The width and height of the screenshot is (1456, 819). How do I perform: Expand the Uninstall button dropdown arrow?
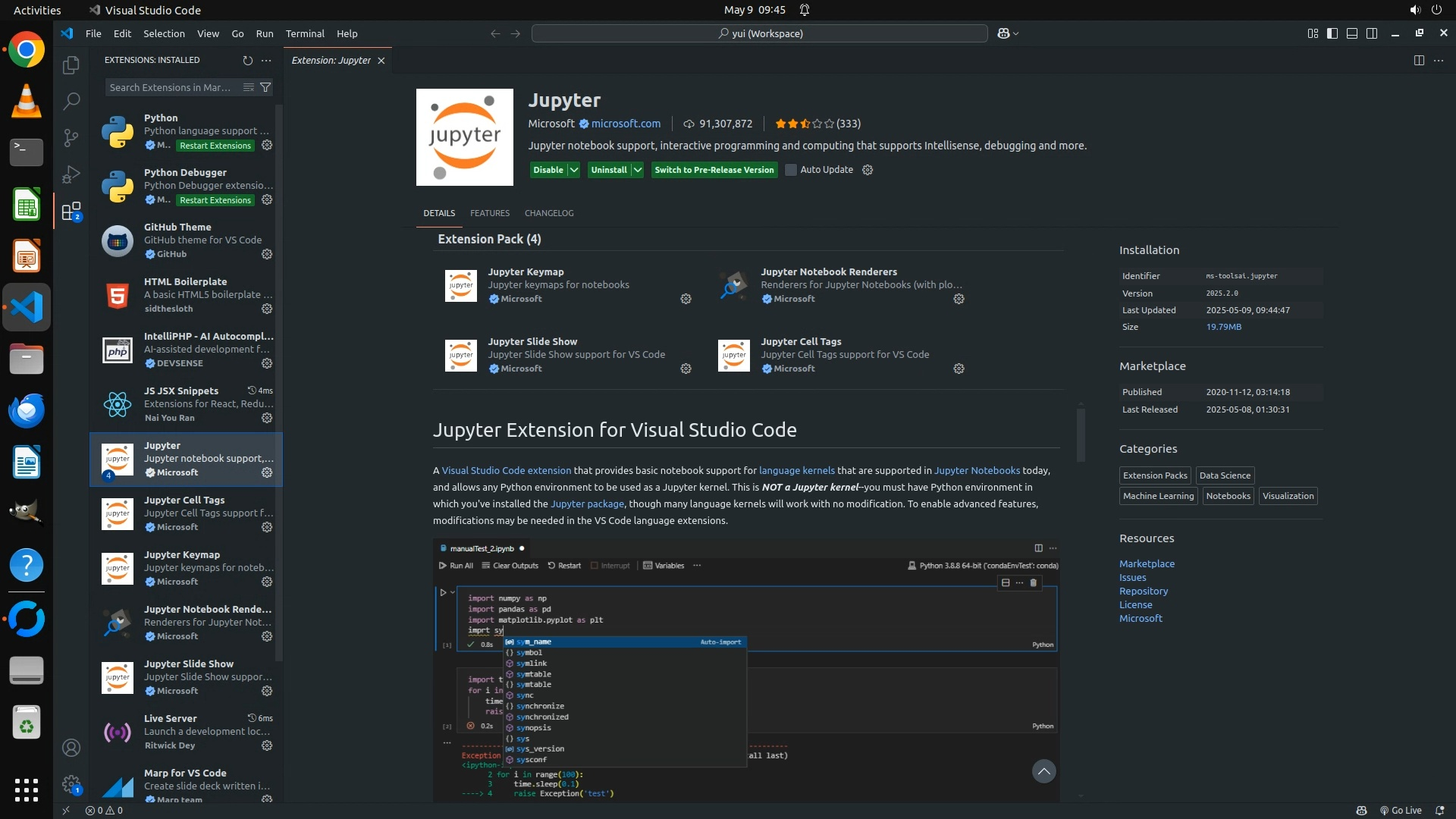[638, 170]
